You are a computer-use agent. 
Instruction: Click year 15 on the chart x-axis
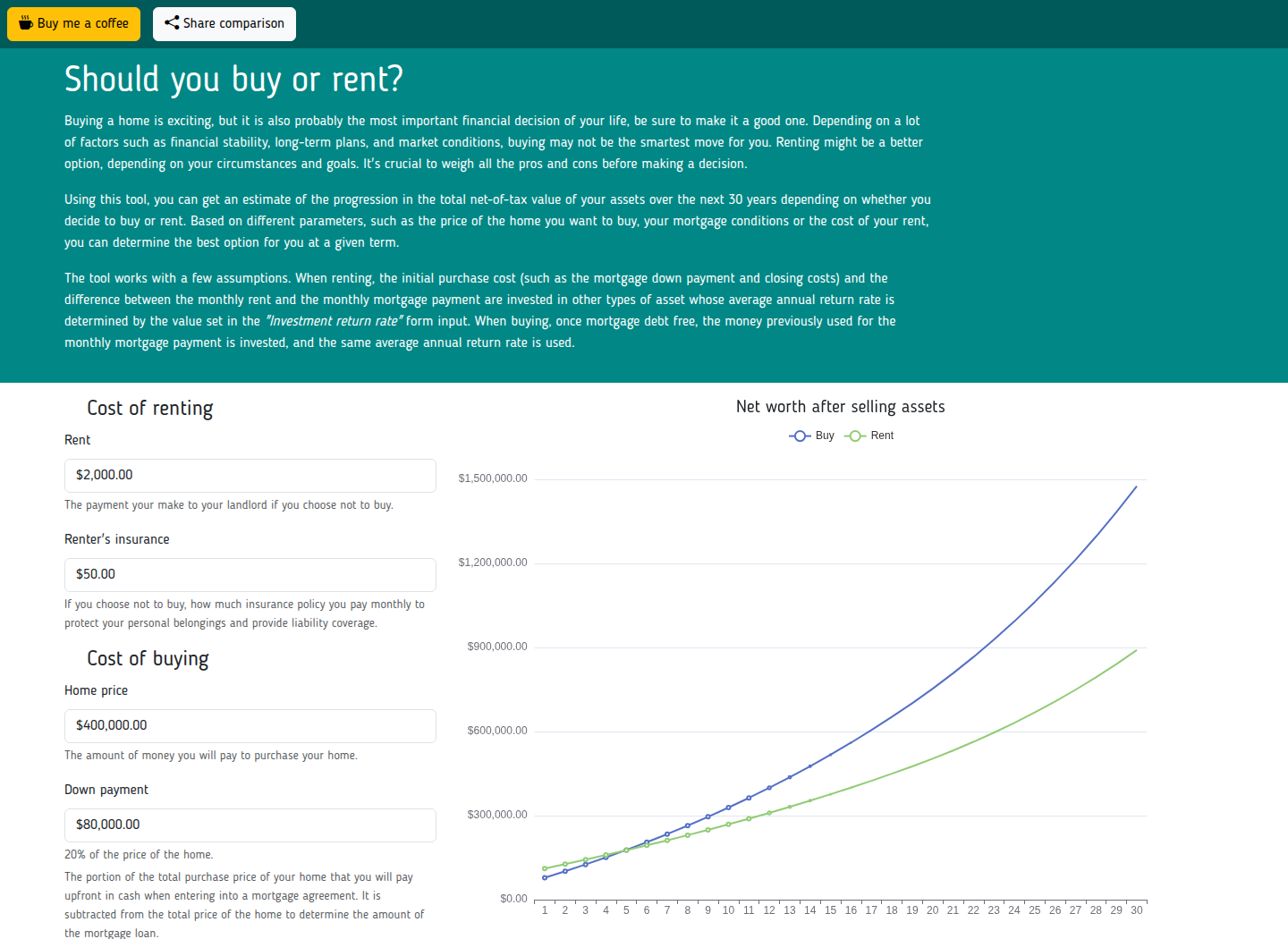point(831,910)
